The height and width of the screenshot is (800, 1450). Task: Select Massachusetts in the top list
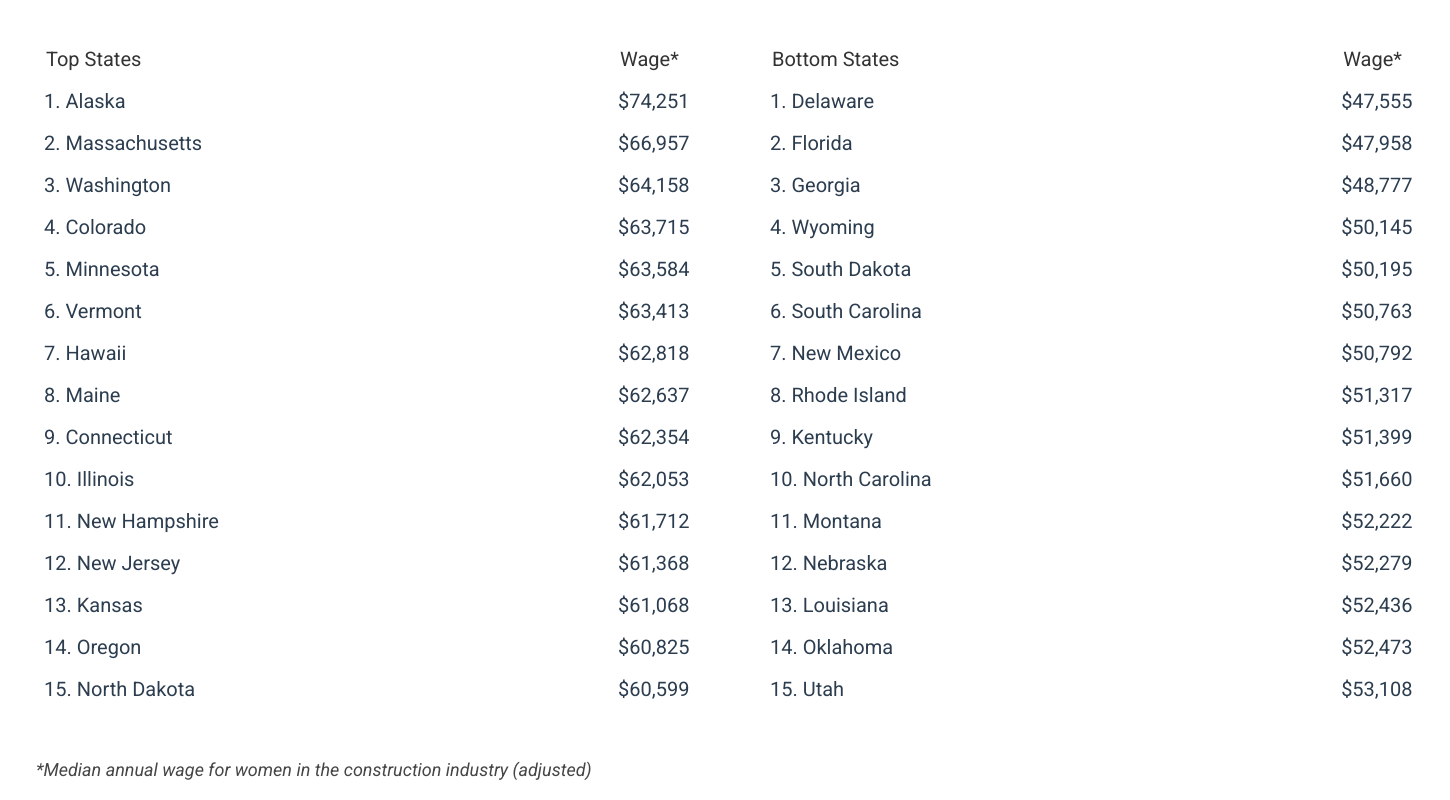point(123,143)
